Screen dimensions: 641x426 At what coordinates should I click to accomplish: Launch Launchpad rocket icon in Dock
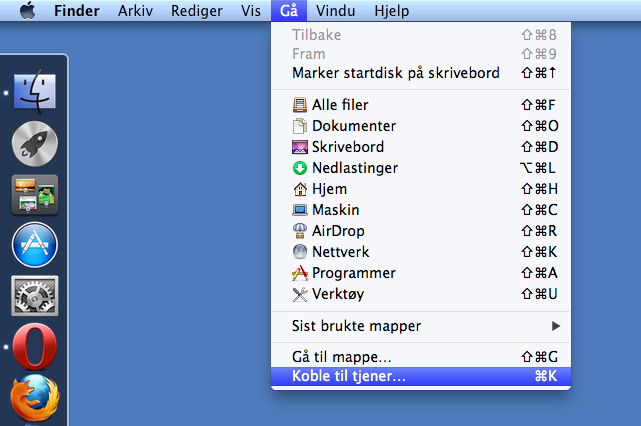click(x=35, y=142)
